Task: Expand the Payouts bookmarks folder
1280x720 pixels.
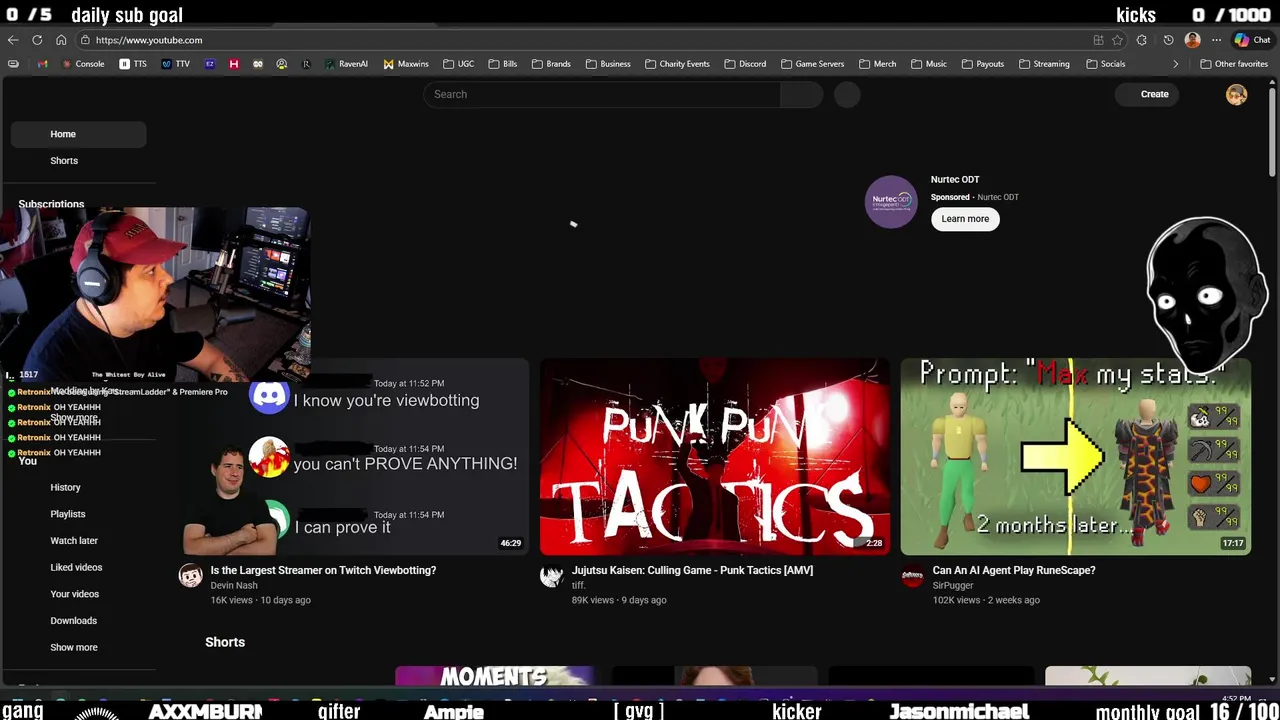Action: pyautogui.click(x=982, y=64)
